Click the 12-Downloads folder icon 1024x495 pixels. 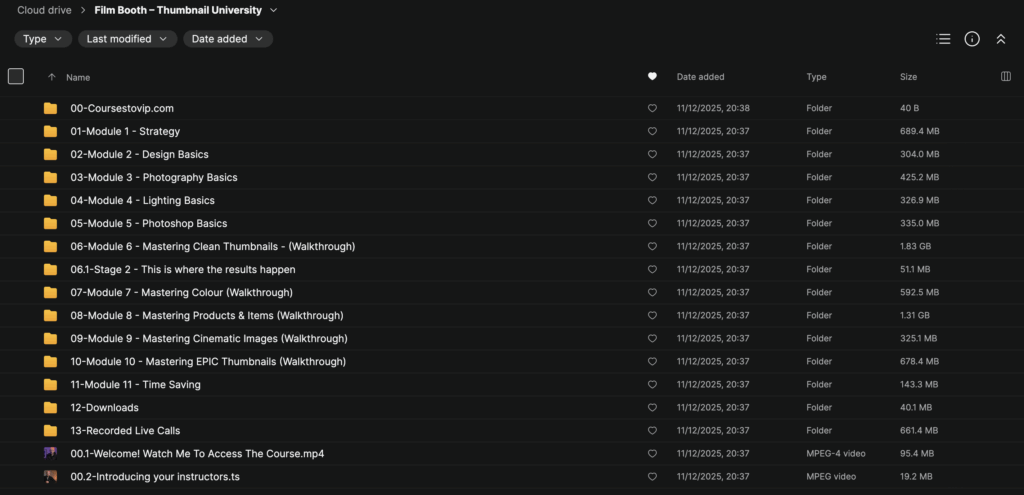(50, 408)
